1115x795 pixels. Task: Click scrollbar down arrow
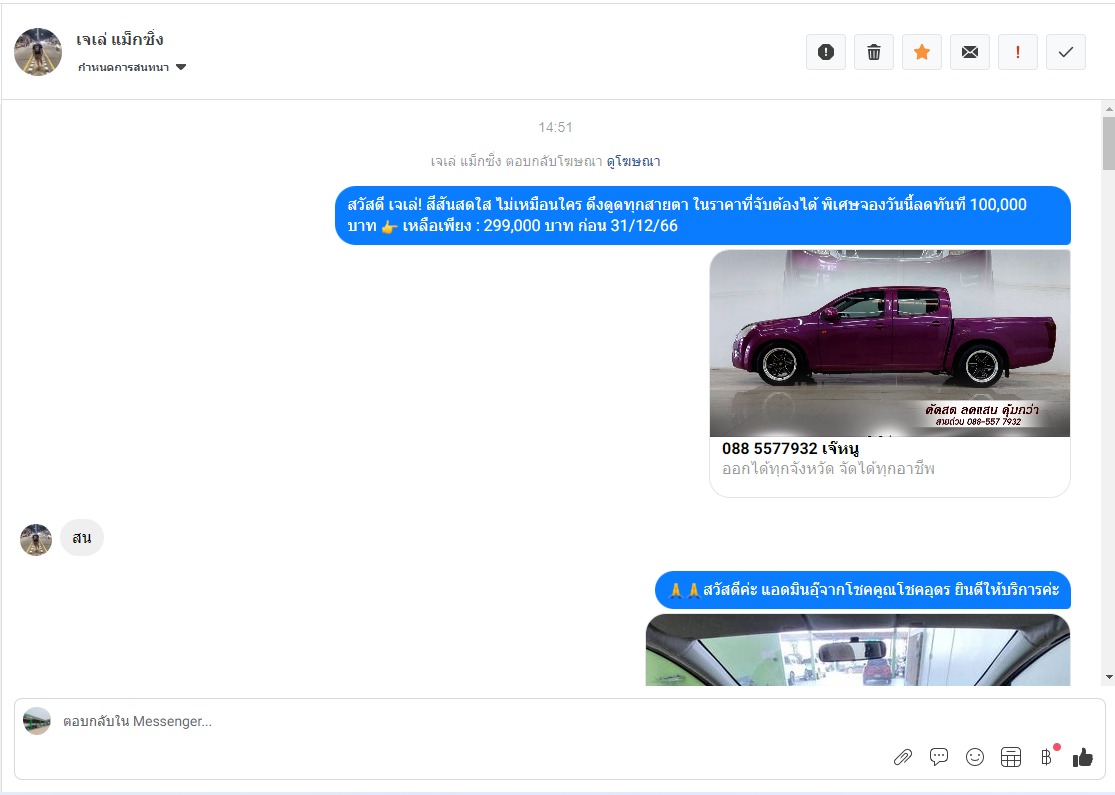(x=1109, y=677)
